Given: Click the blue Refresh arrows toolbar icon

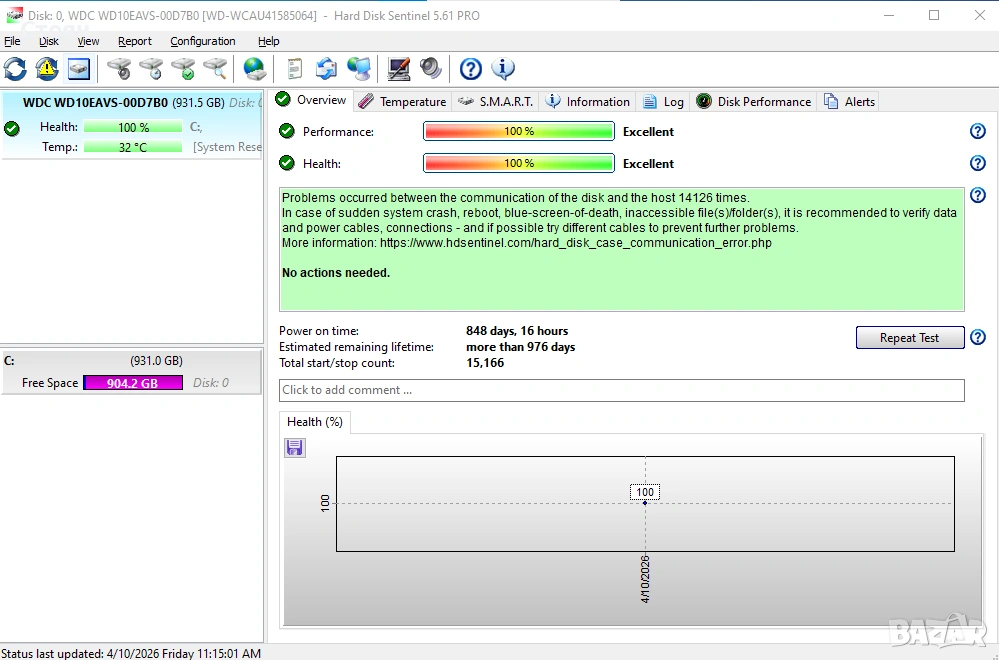Looking at the screenshot, I should click(x=15, y=69).
